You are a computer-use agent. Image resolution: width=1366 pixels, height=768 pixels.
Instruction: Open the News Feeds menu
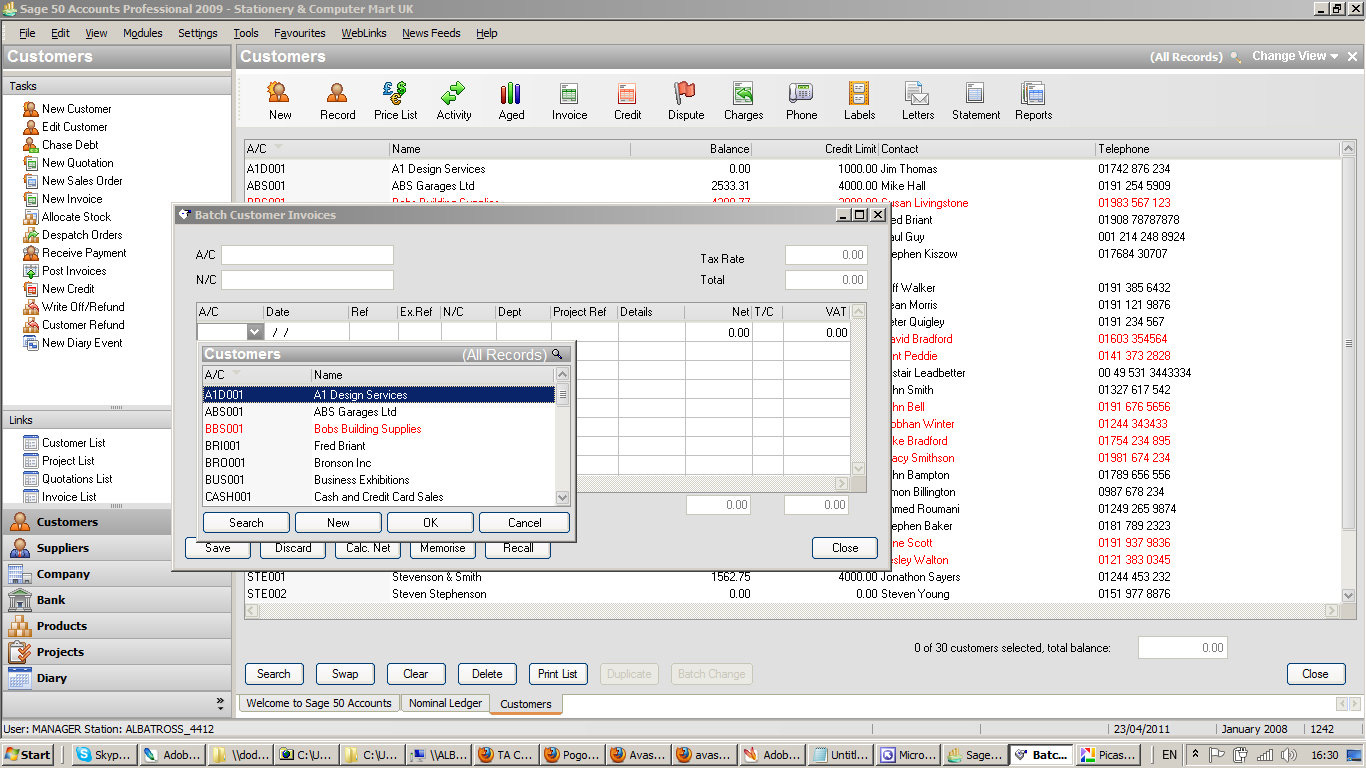(431, 33)
